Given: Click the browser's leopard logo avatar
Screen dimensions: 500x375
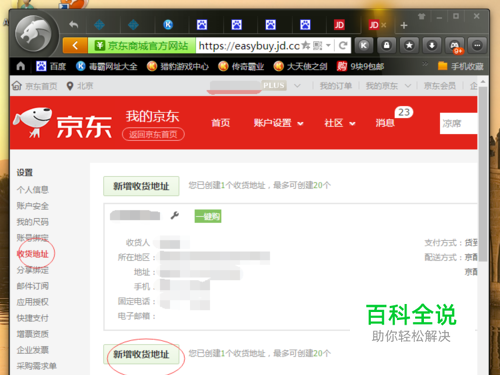Looking at the screenshot, I should [33, 34].
